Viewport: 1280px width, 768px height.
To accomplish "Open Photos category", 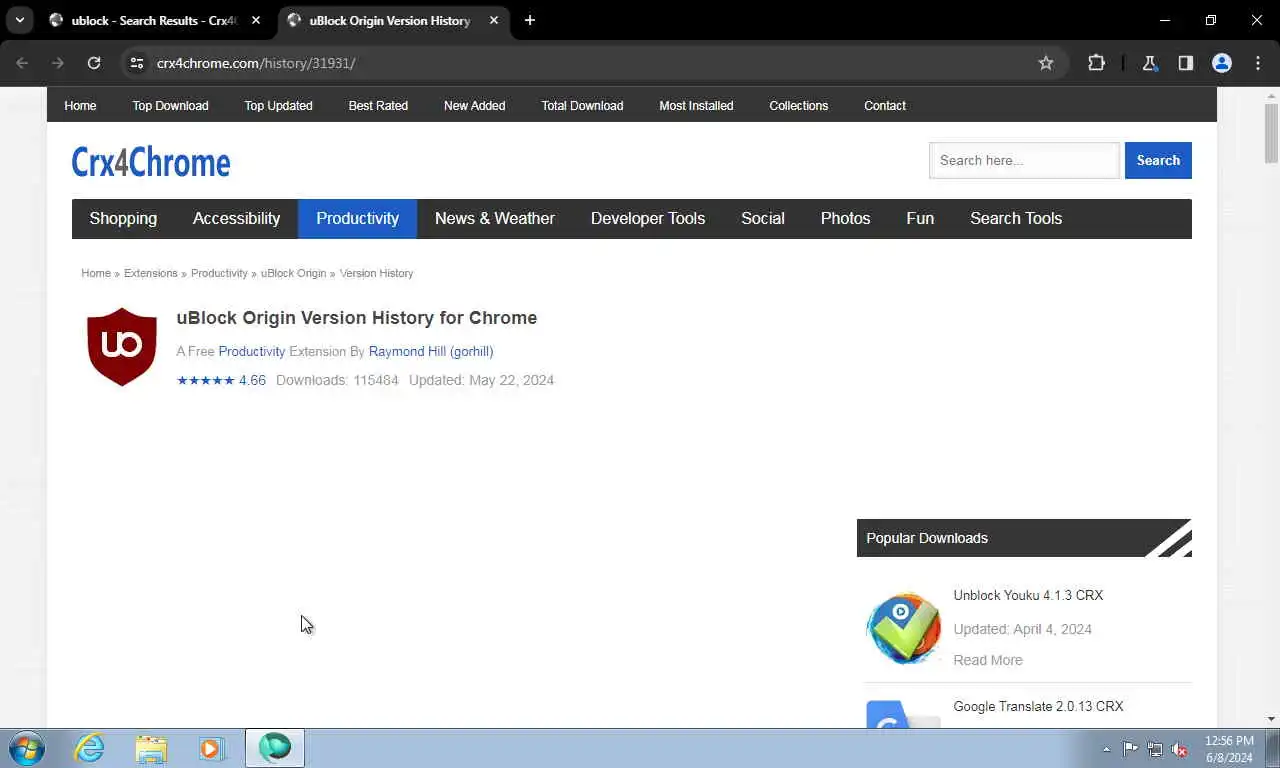I will coord(846,218).
